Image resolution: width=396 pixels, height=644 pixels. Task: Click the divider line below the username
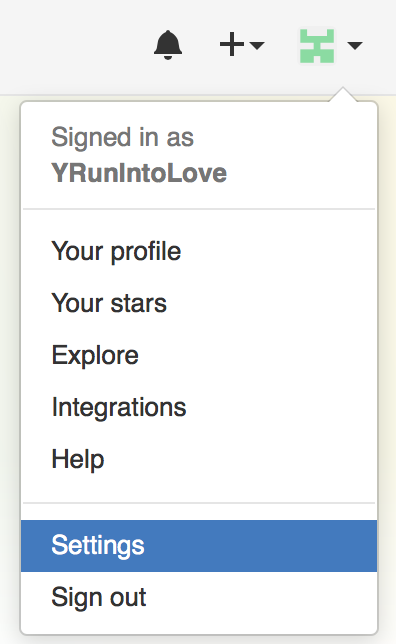tap(199, 209)
